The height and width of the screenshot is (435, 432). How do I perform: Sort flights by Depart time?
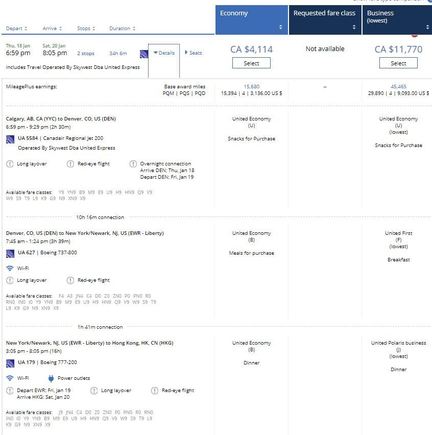click(x=16, y=28)
